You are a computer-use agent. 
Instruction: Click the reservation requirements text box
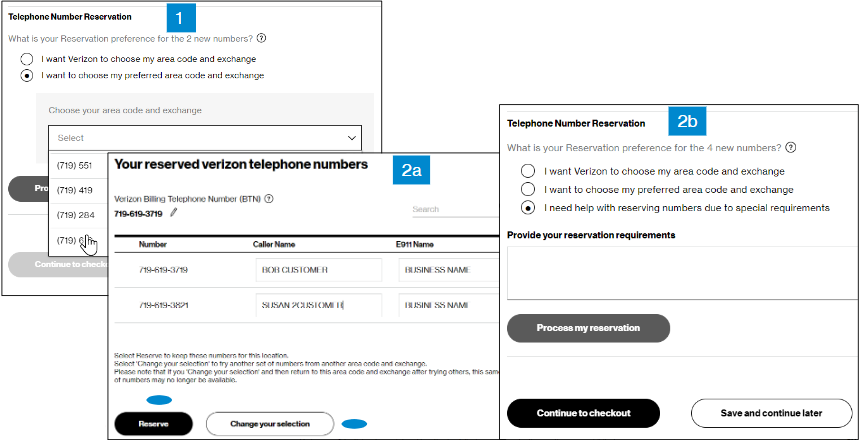tap(679, 272)
